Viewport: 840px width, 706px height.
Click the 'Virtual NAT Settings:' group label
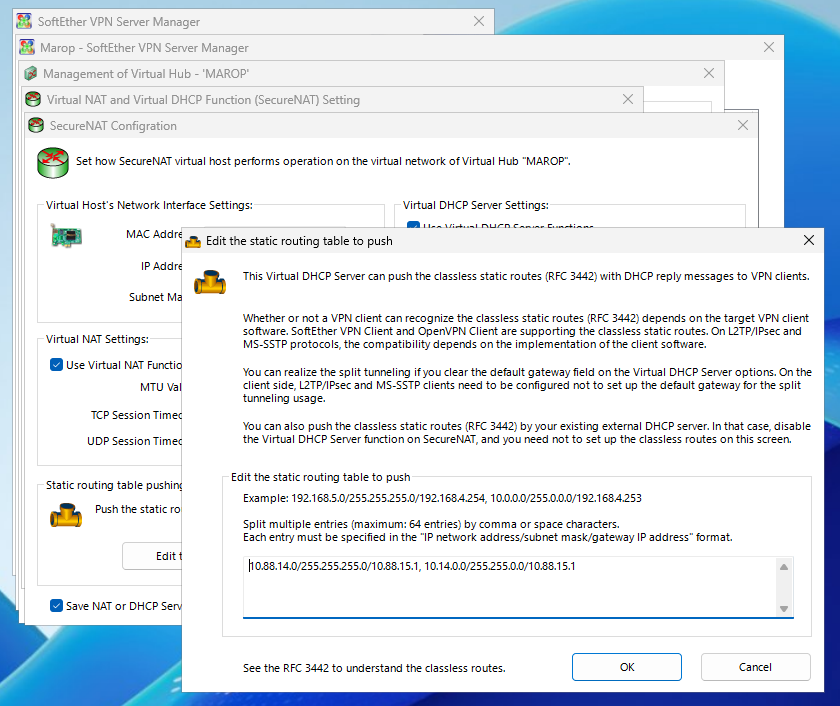98,339
